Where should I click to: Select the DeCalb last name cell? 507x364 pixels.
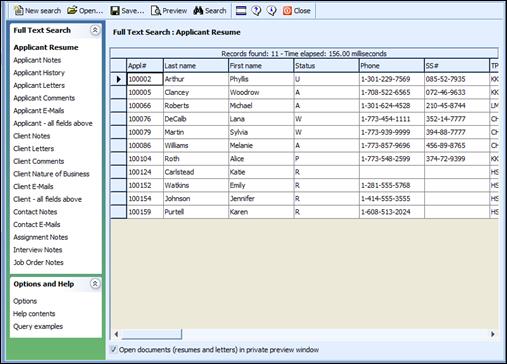[196, 119]
